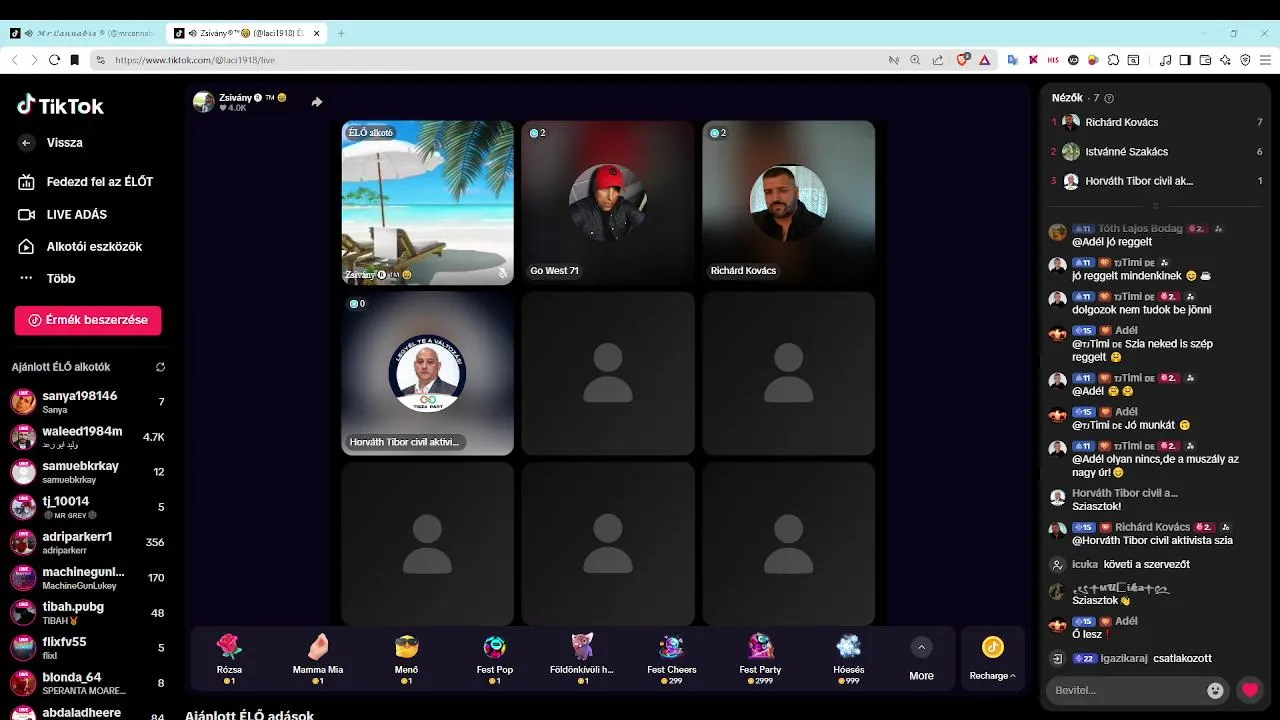This screenshot has width=1280, height=720.
Task: Open a new browser tab
Action: (x=341, y=33)
